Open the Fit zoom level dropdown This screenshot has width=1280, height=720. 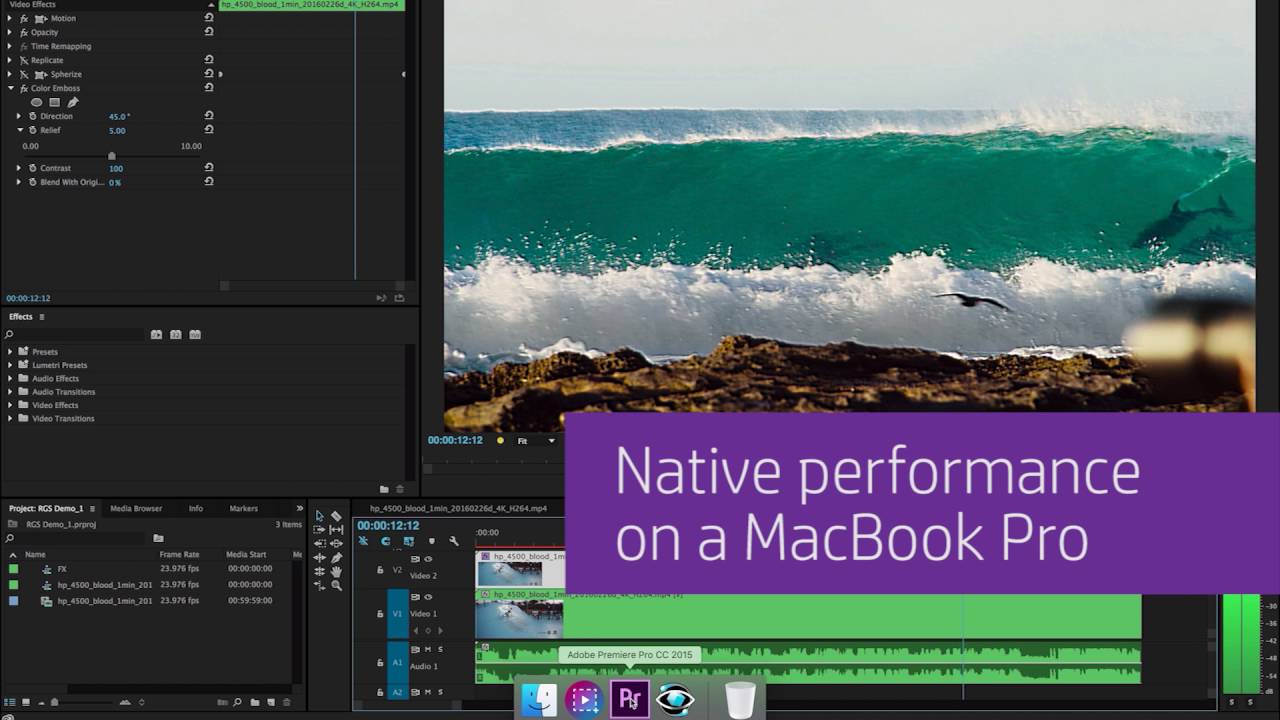[x=537, y=440]
